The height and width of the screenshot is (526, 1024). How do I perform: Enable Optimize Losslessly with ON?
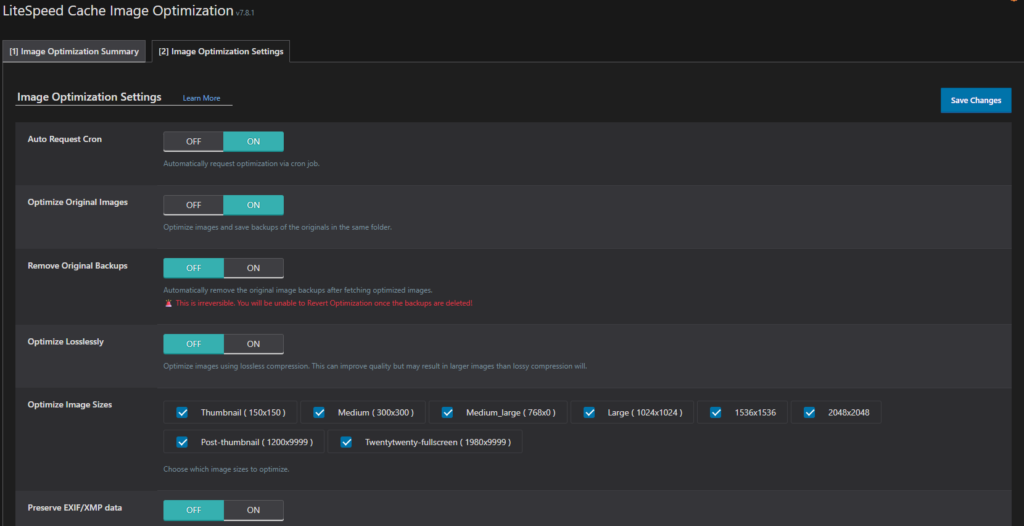[253, 344]
